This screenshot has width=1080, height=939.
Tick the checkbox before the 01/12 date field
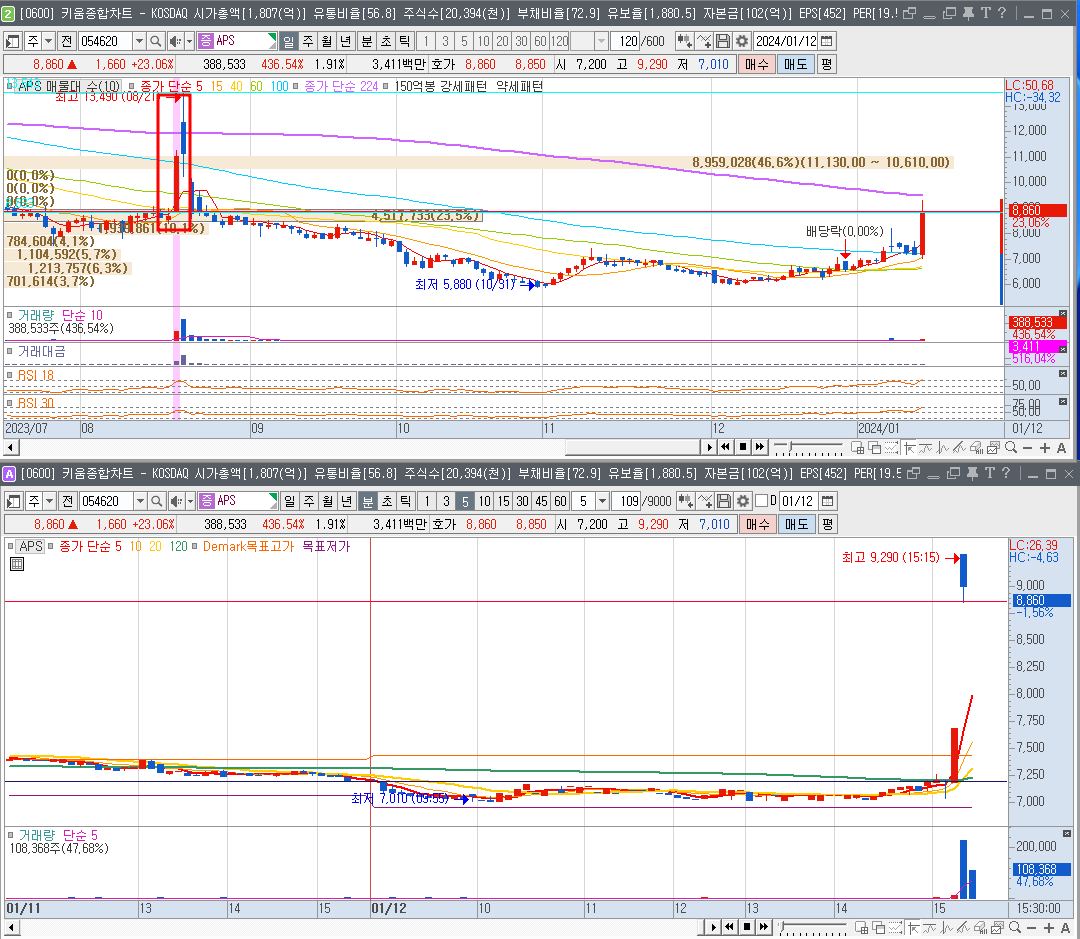762,501
